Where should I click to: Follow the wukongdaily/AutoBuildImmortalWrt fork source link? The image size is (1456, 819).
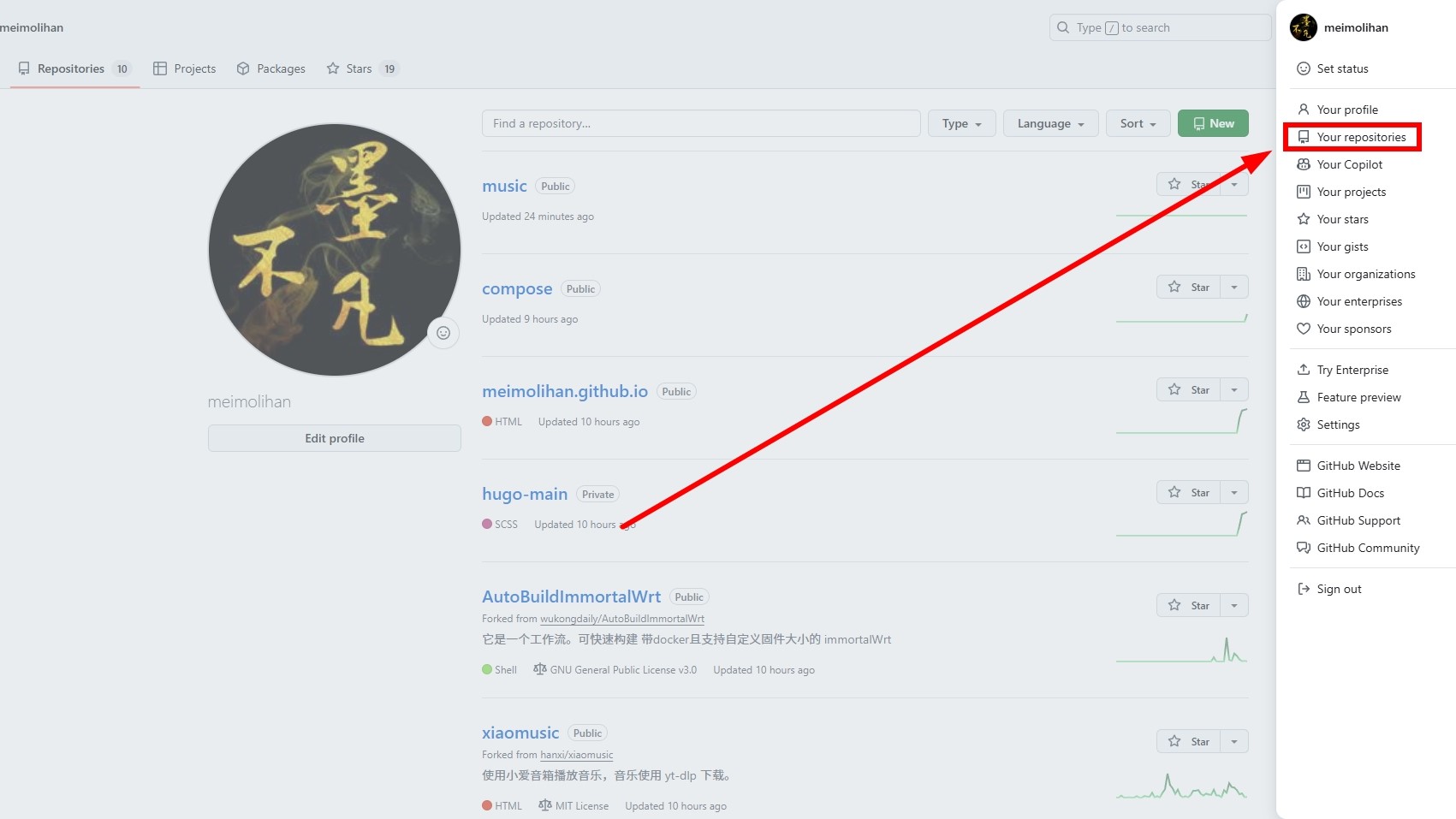[x=622, y=619]
